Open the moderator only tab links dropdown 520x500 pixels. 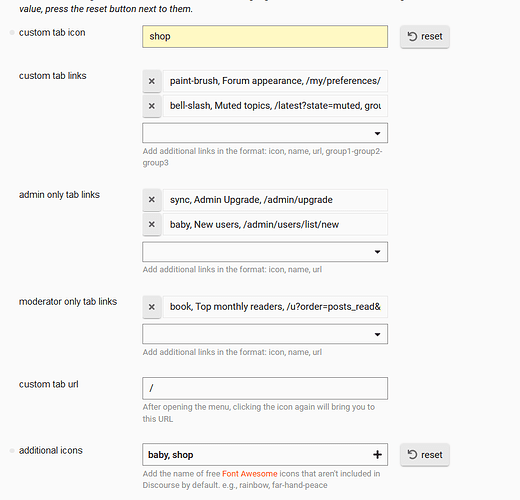pos(265,334)
